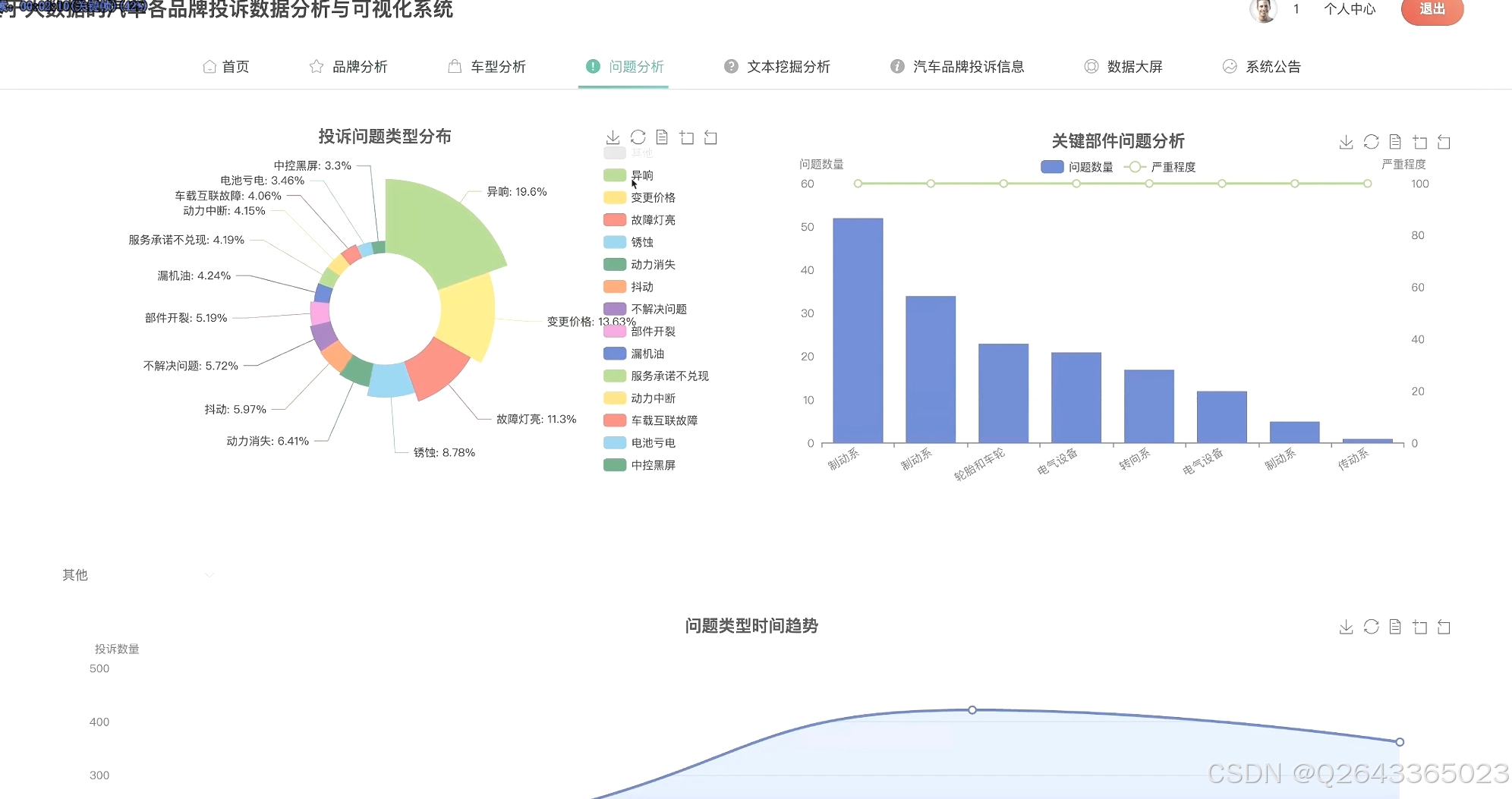
Task: Open data view of the 问题类型时间趋势 chart
Action: point(1395,627)
